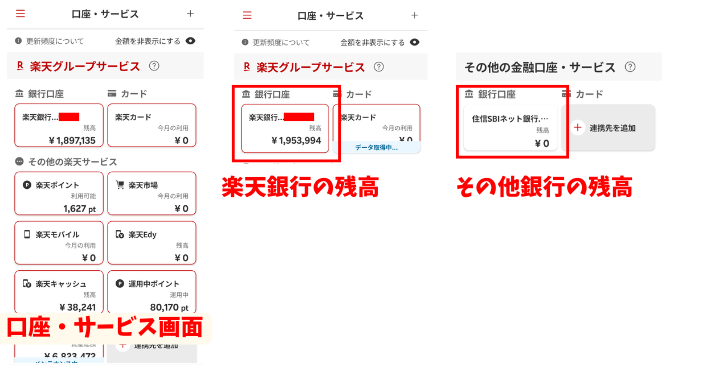Screen dimensions: 714x373
Task: Click the 口座・サービス title in middle screen
Action: coord(331,16)
